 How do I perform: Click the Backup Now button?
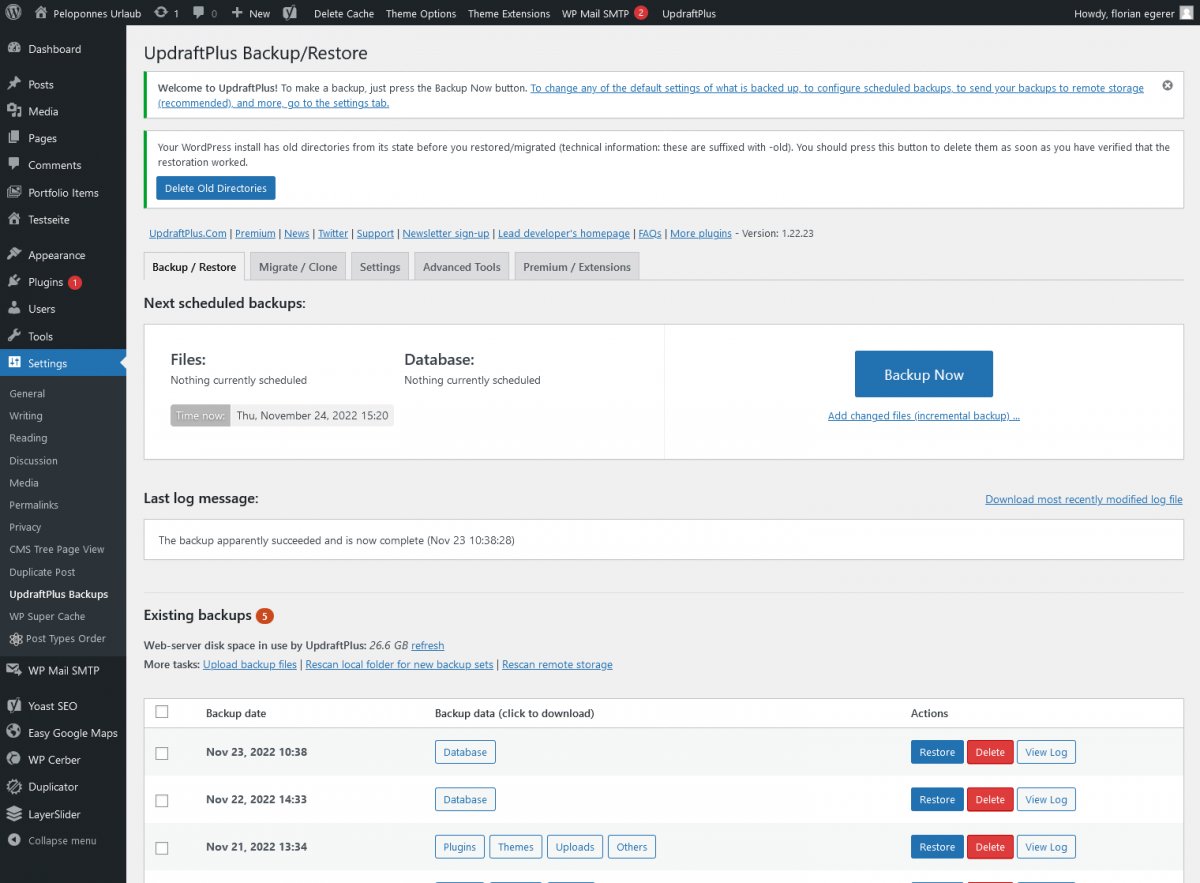924,375
